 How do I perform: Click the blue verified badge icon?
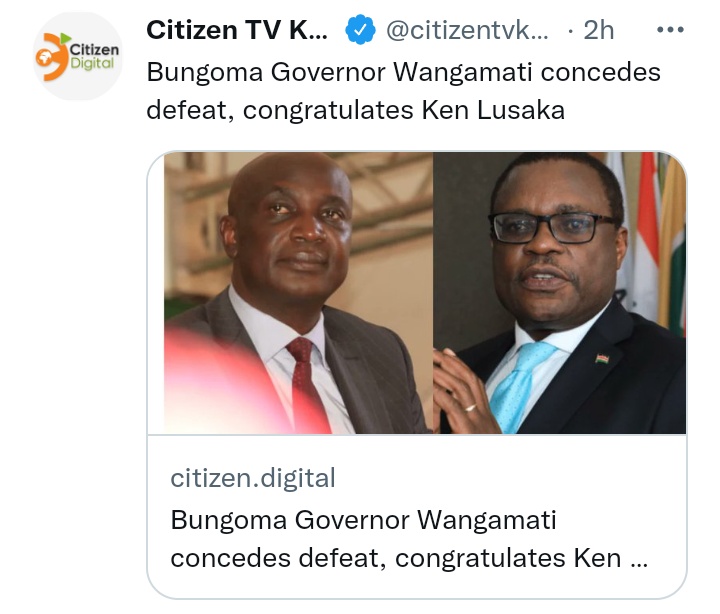(360, 30)
